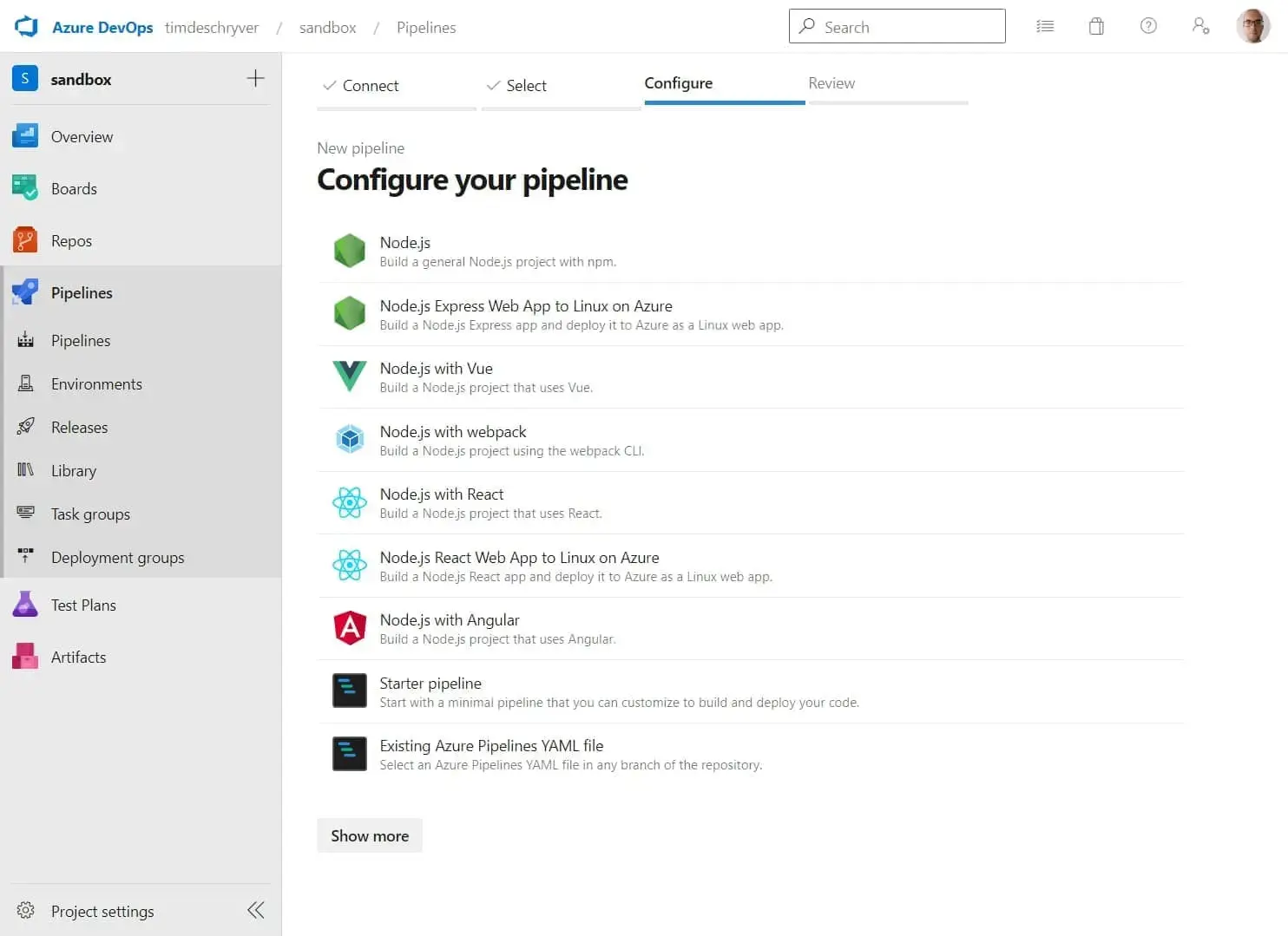
Task: Choose Node.js Express Web App to Linux
Action: [x=526, y=305]
